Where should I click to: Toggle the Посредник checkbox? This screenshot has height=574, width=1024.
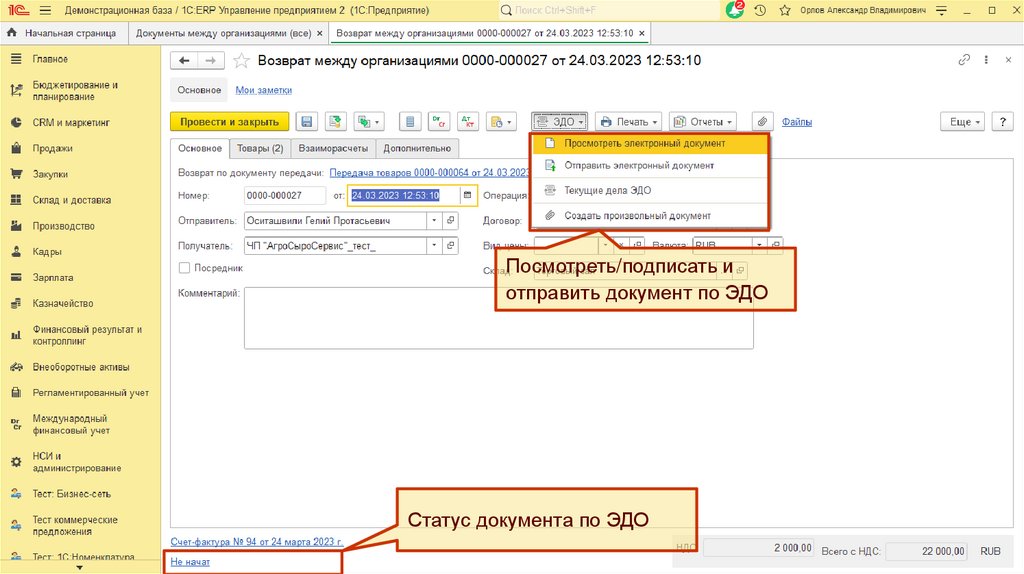[184, 268]
